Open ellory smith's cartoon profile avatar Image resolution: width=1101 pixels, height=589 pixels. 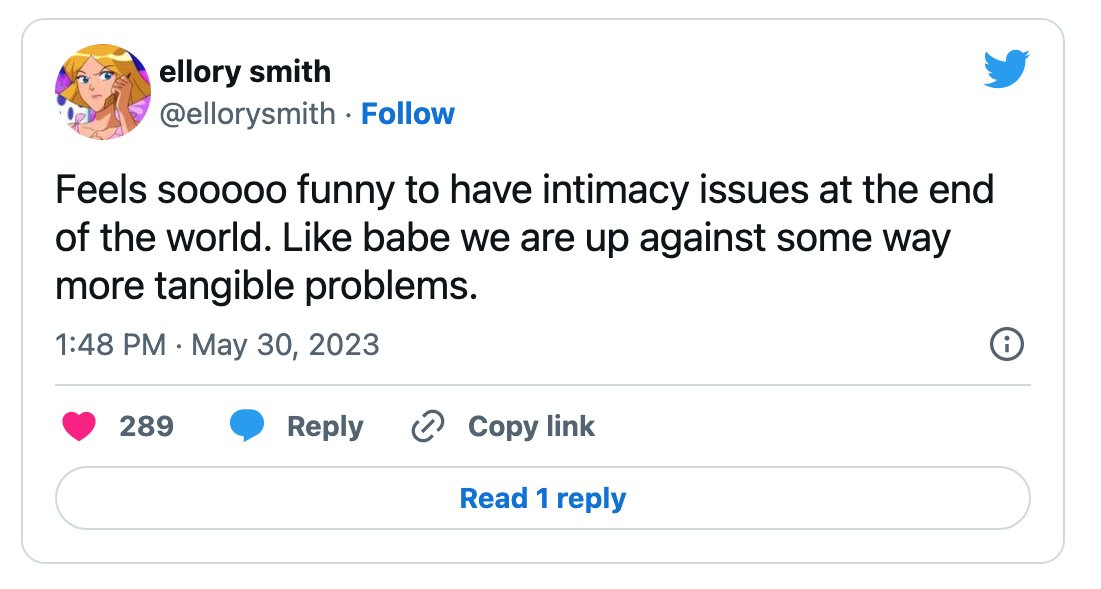coord(103,92)
